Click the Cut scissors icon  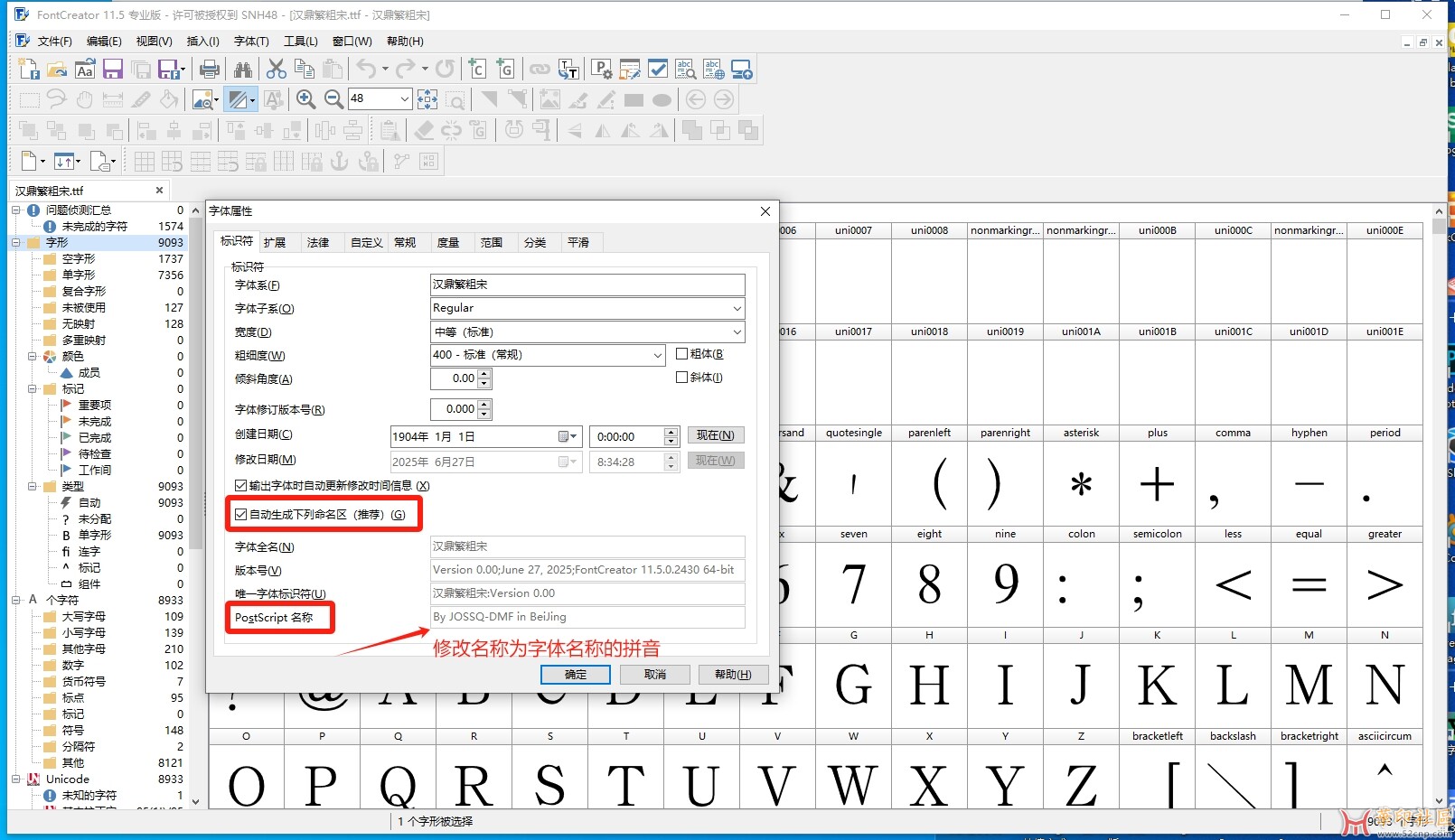coord(277,70)
